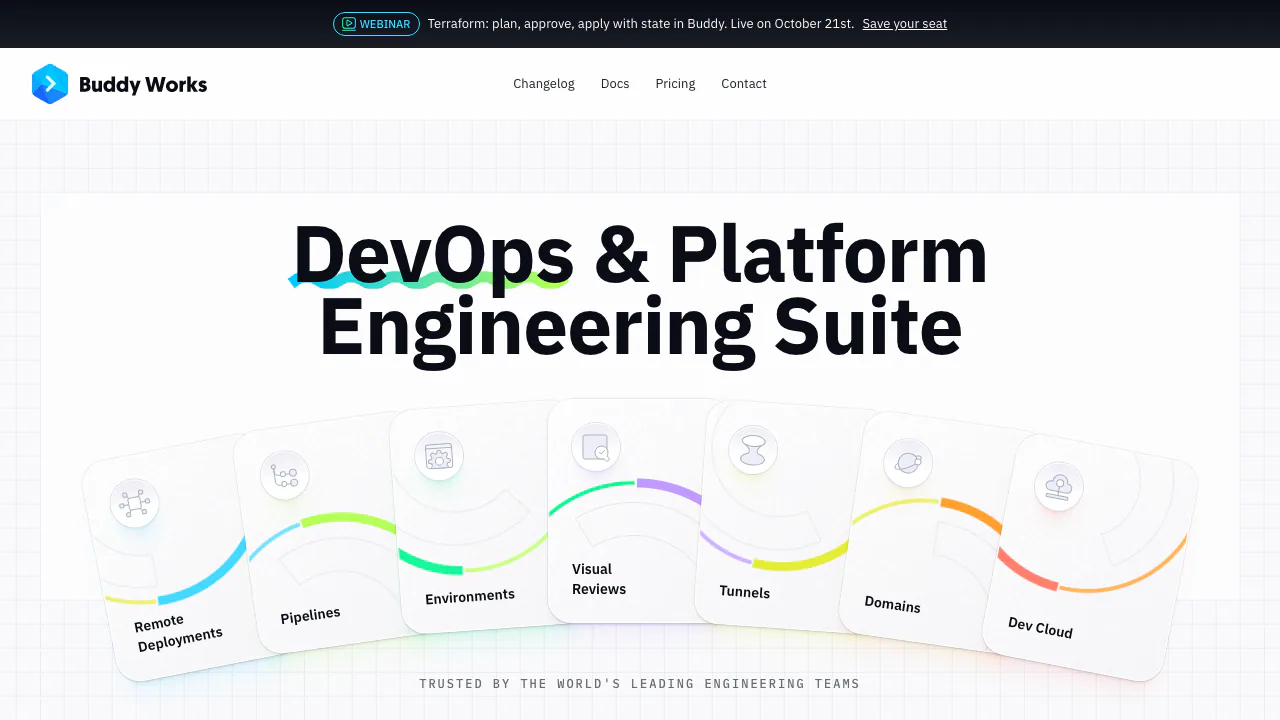
Task: Click the Pipelines branch icon
Action: 284,475
